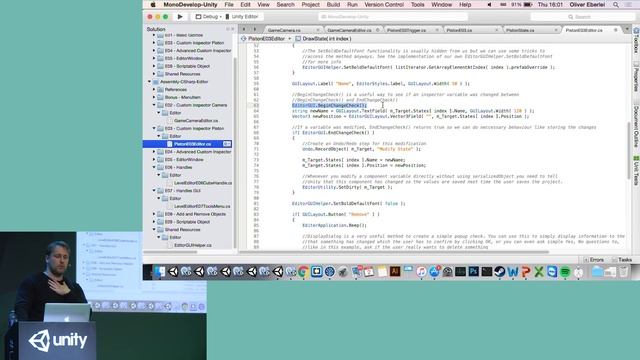
Task: Navigate back with the left arrow
Action: click(x=244, y=29)
